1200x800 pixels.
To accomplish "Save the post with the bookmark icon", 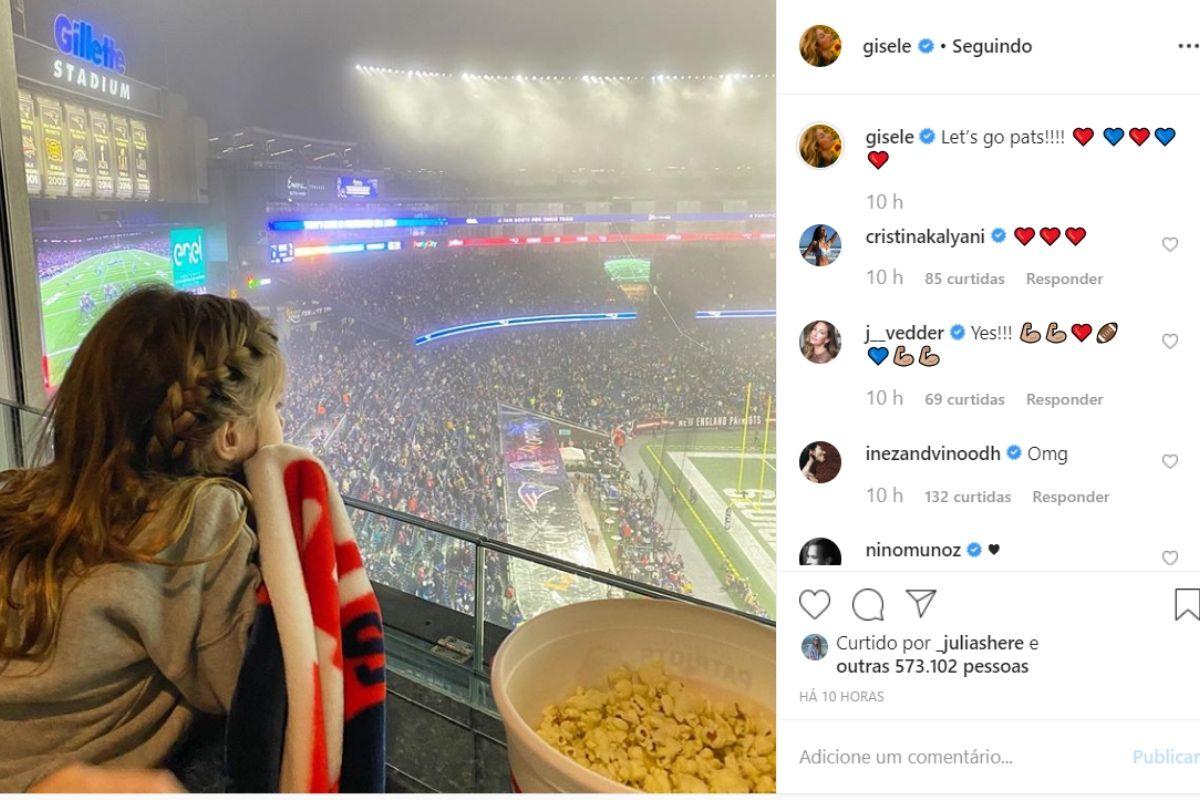I will (1186, 604).
